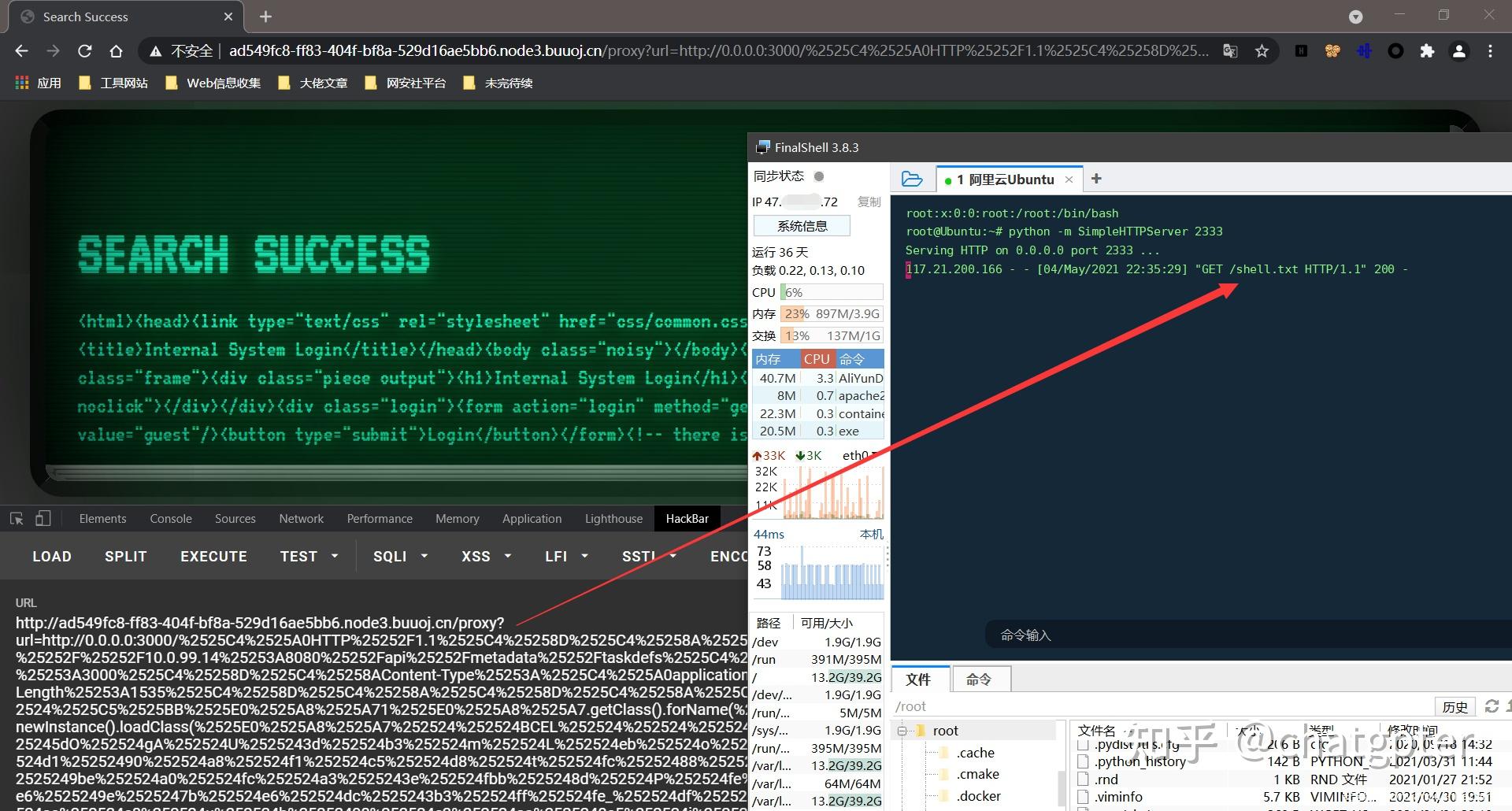Switch to the 命令 tab in FinalShell
Image resolution: width=1512 pixels, height=811 pixels.
pyautogui.click(x=980, y=678)
